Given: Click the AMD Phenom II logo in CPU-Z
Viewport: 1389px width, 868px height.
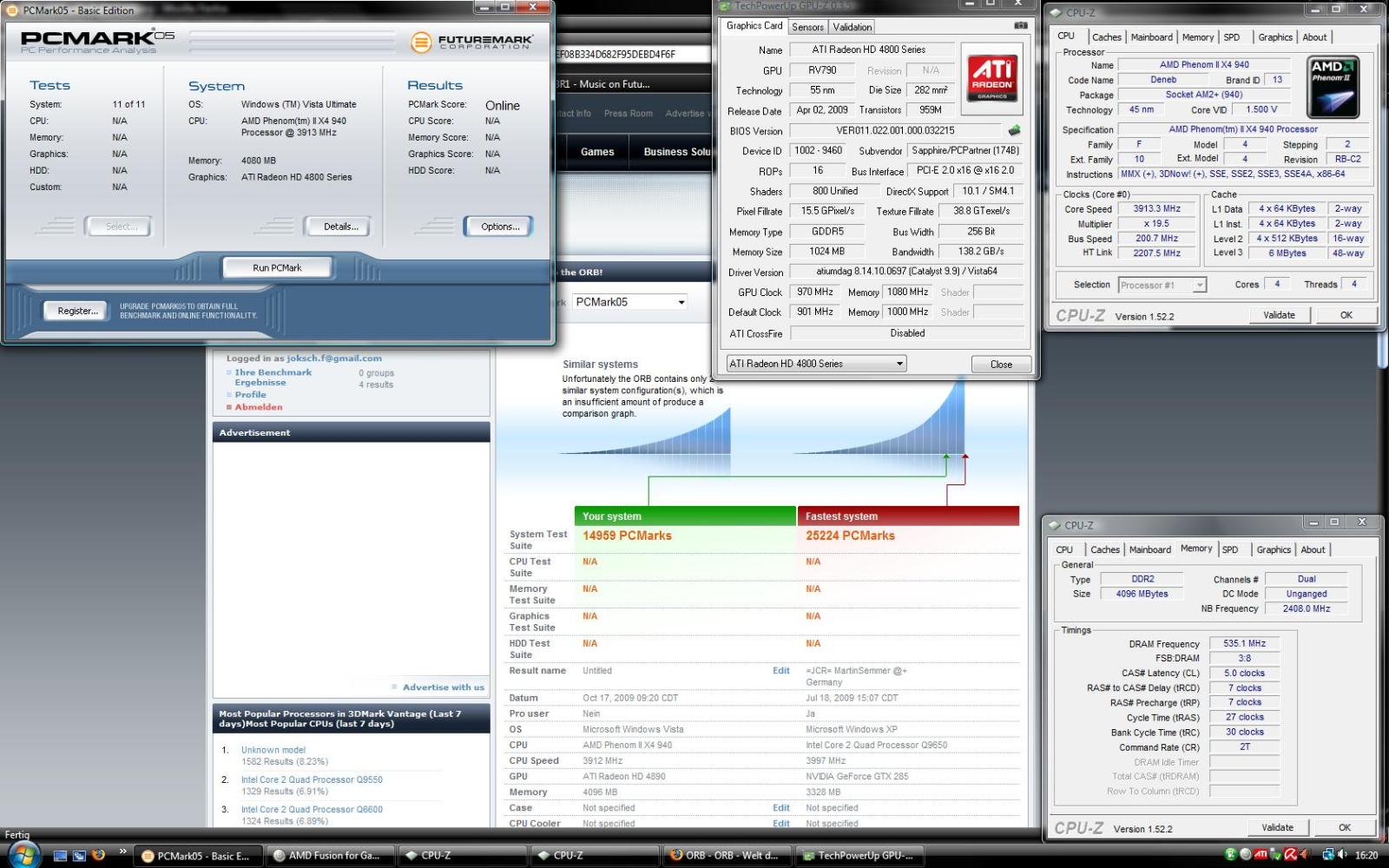Looking at the screenshot, I should click(x=1333, y=88).
